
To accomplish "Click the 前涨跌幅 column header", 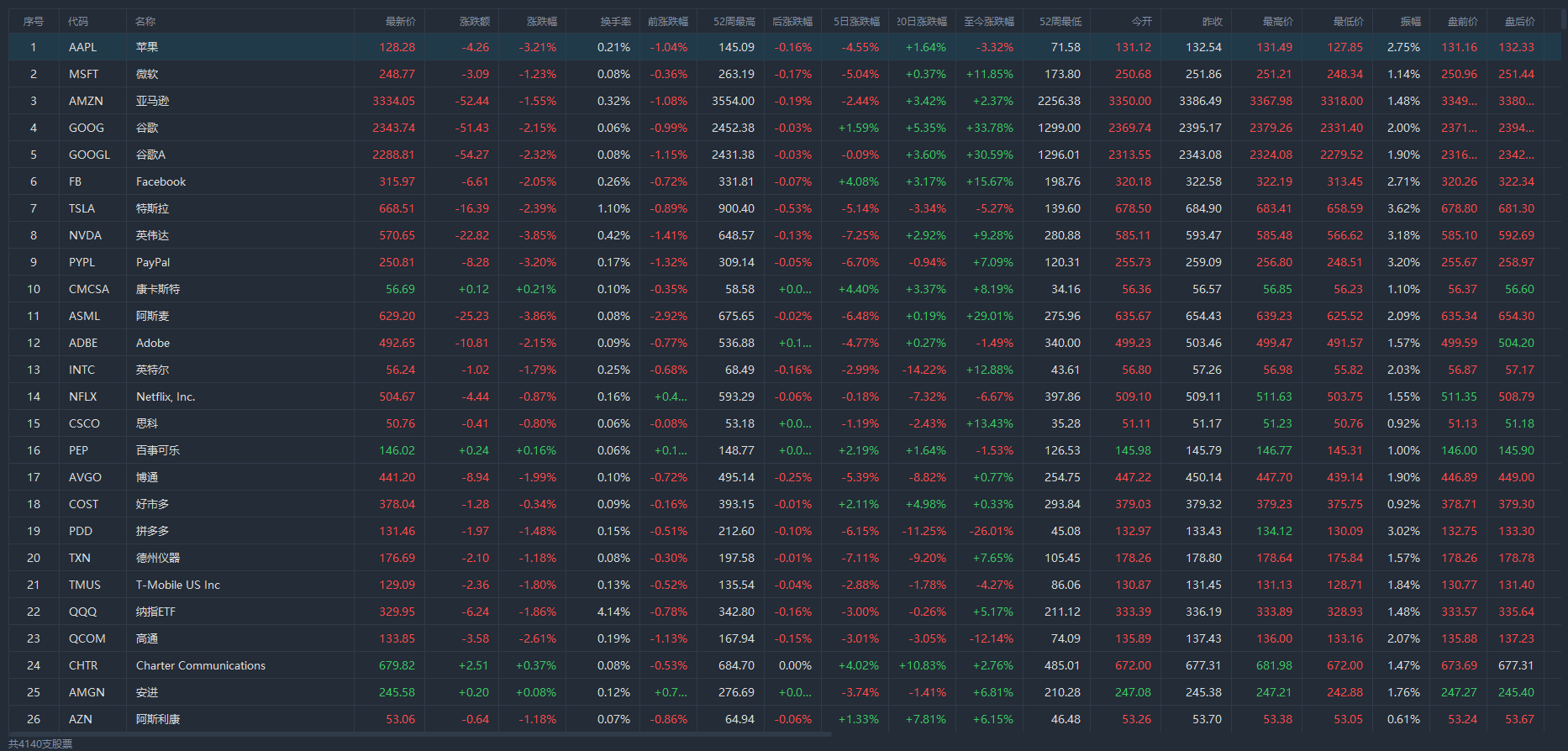I will pyautogui.click(x=668, y=21).
